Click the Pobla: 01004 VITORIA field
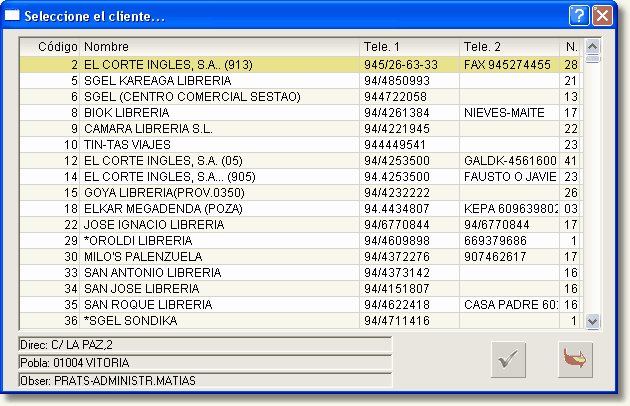 (x=205, y=363)
